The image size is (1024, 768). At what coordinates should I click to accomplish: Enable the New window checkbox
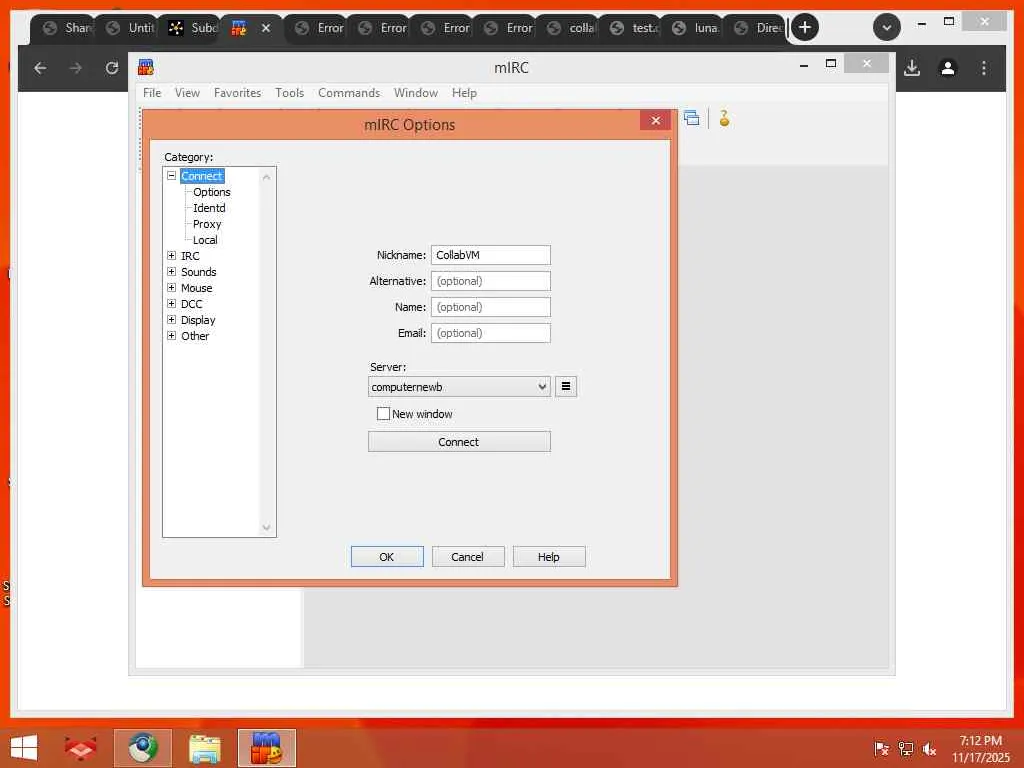(383, 413)
